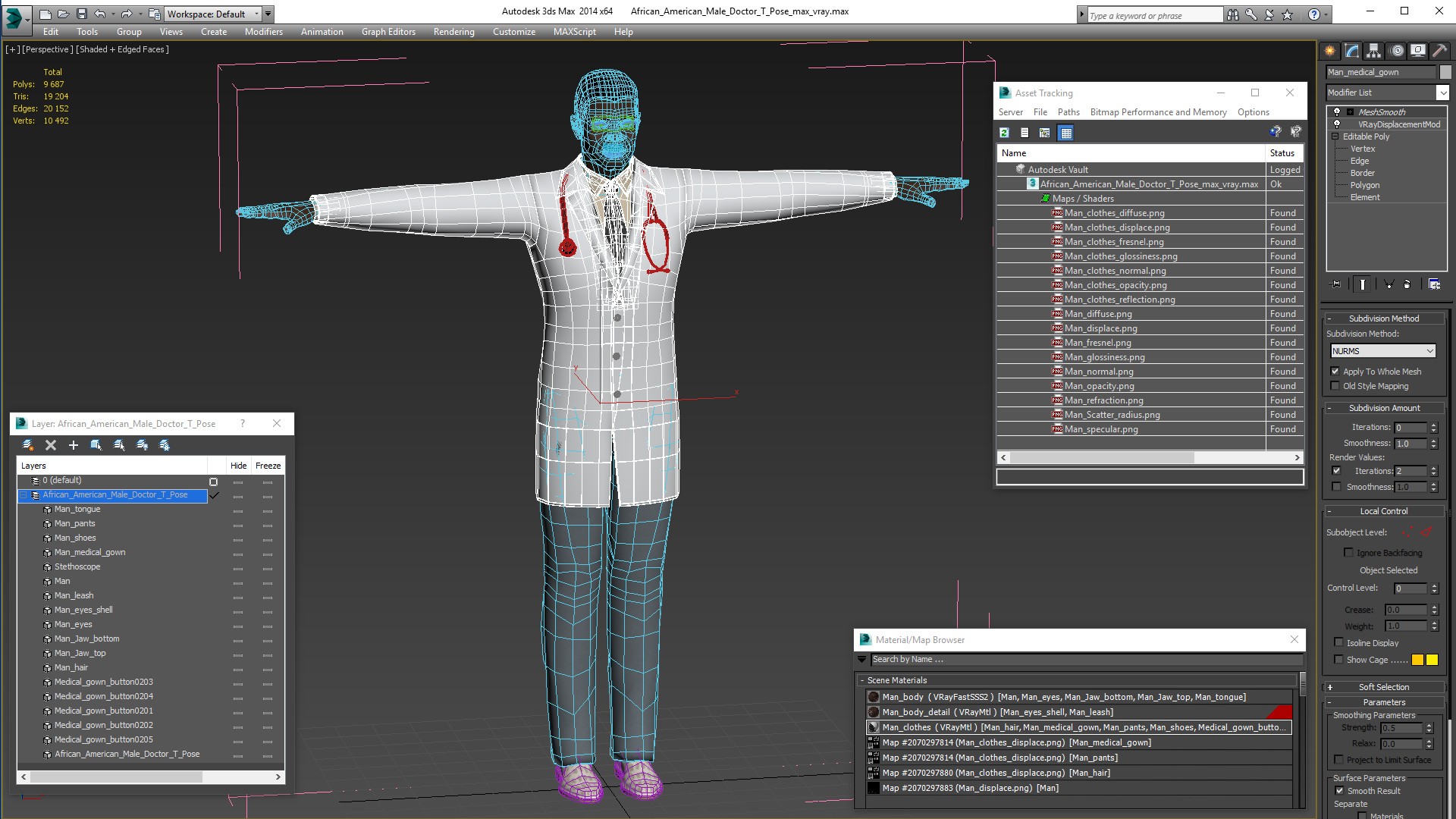Toggle Apply To Whole Mesh checkbox
This screenshot has width=1456, height=819.
pyautogui.click(x=1335, y=372)
